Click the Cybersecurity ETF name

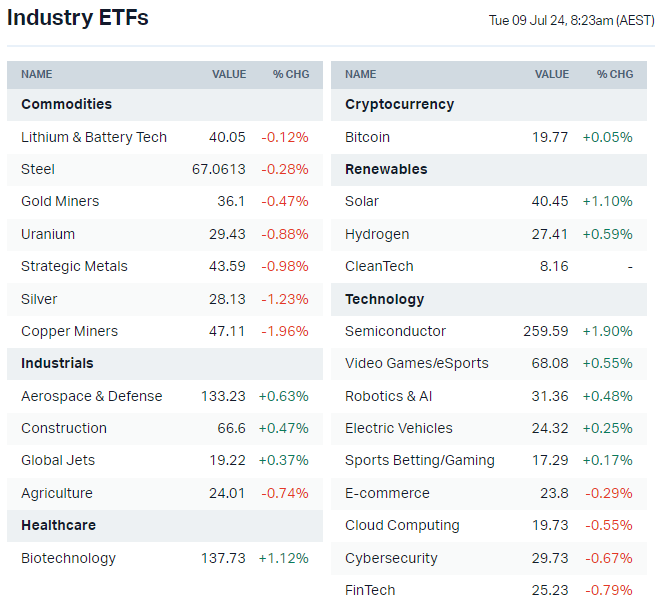(x=391, y=558)
